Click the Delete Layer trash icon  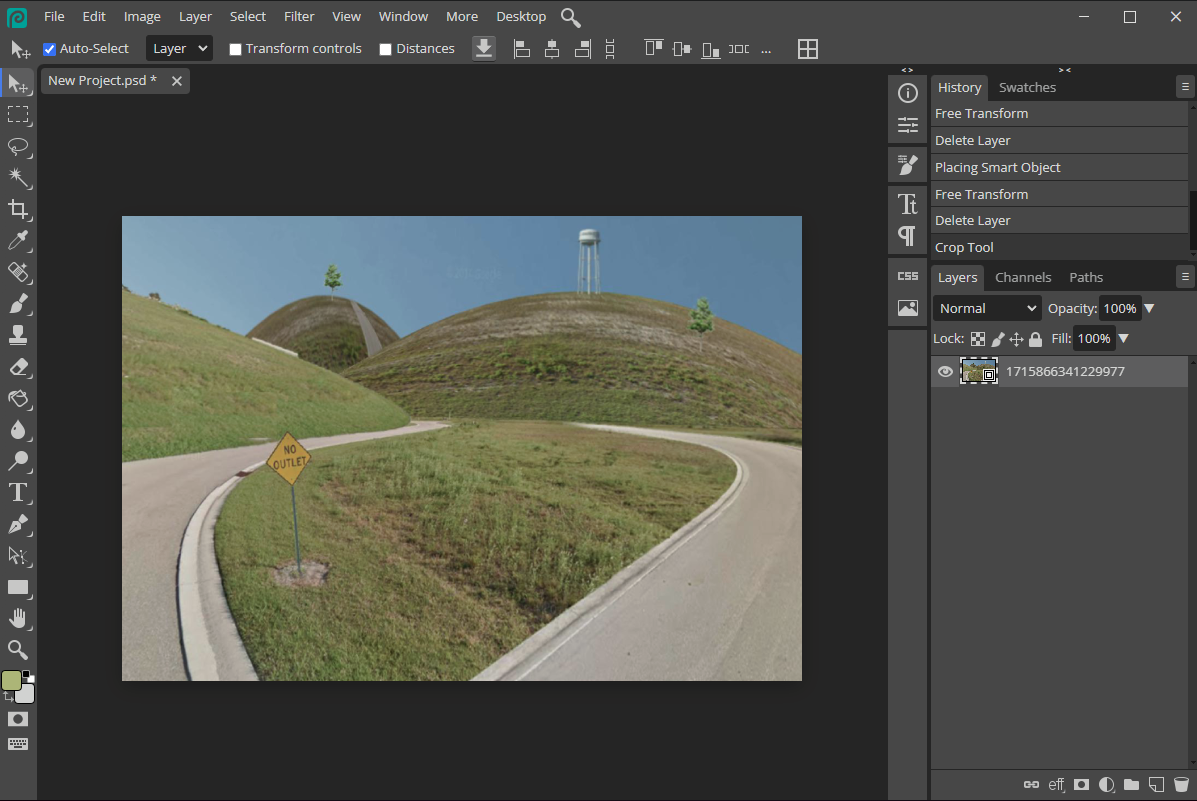[1181, 784]
